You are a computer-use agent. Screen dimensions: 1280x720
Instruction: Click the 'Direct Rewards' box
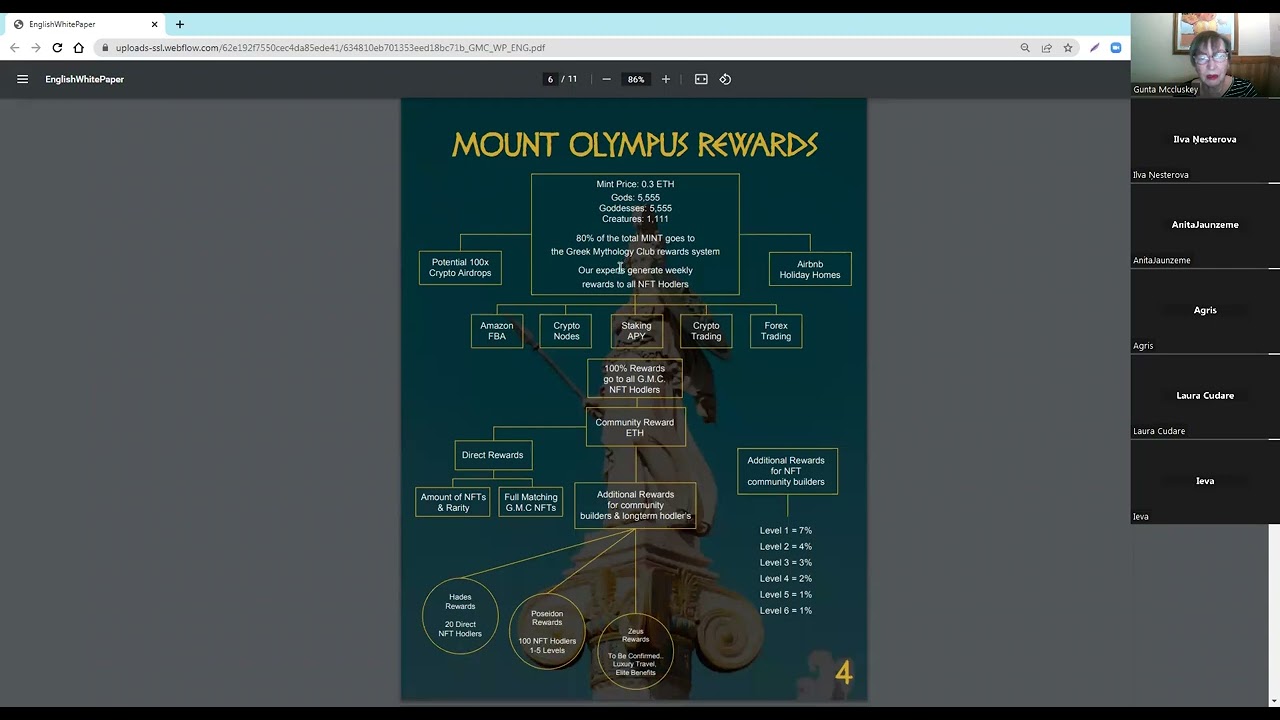point(493,455)
